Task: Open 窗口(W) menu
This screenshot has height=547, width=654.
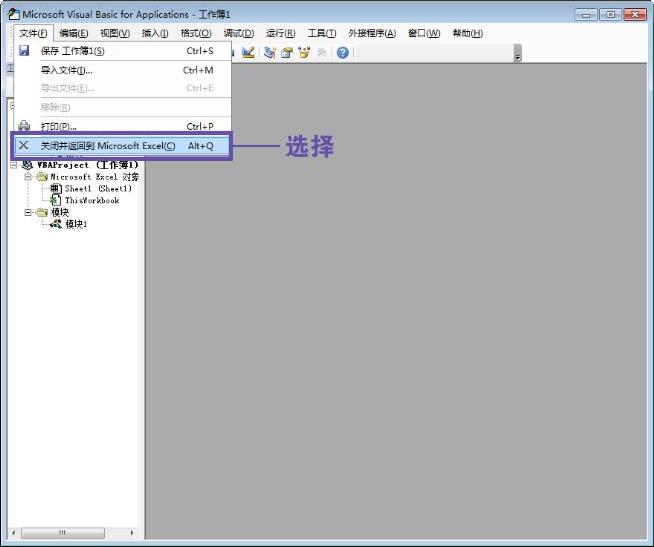Action: coord(424,33)
